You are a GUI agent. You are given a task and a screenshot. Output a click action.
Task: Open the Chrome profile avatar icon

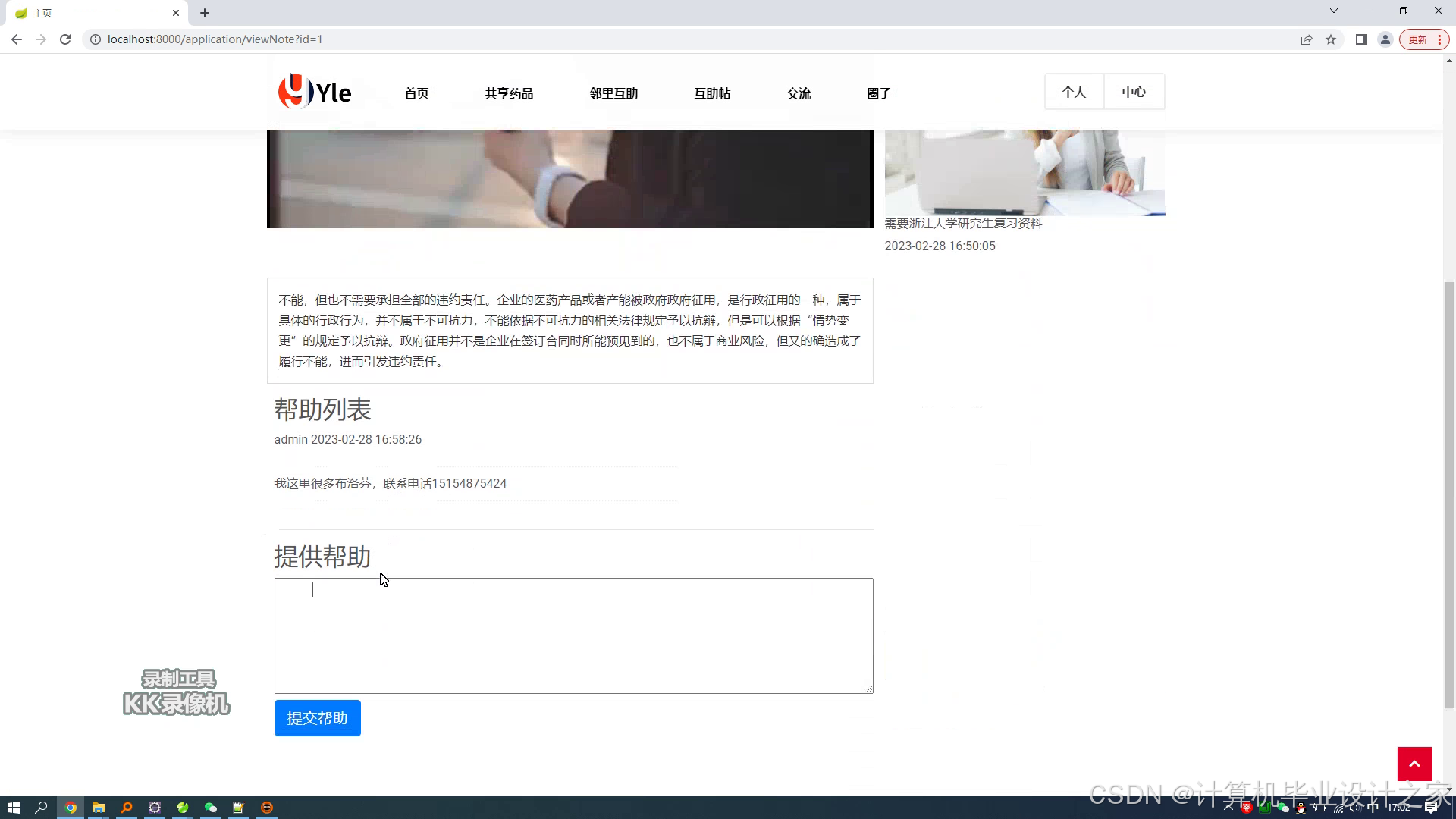[x=1385, y=39]
